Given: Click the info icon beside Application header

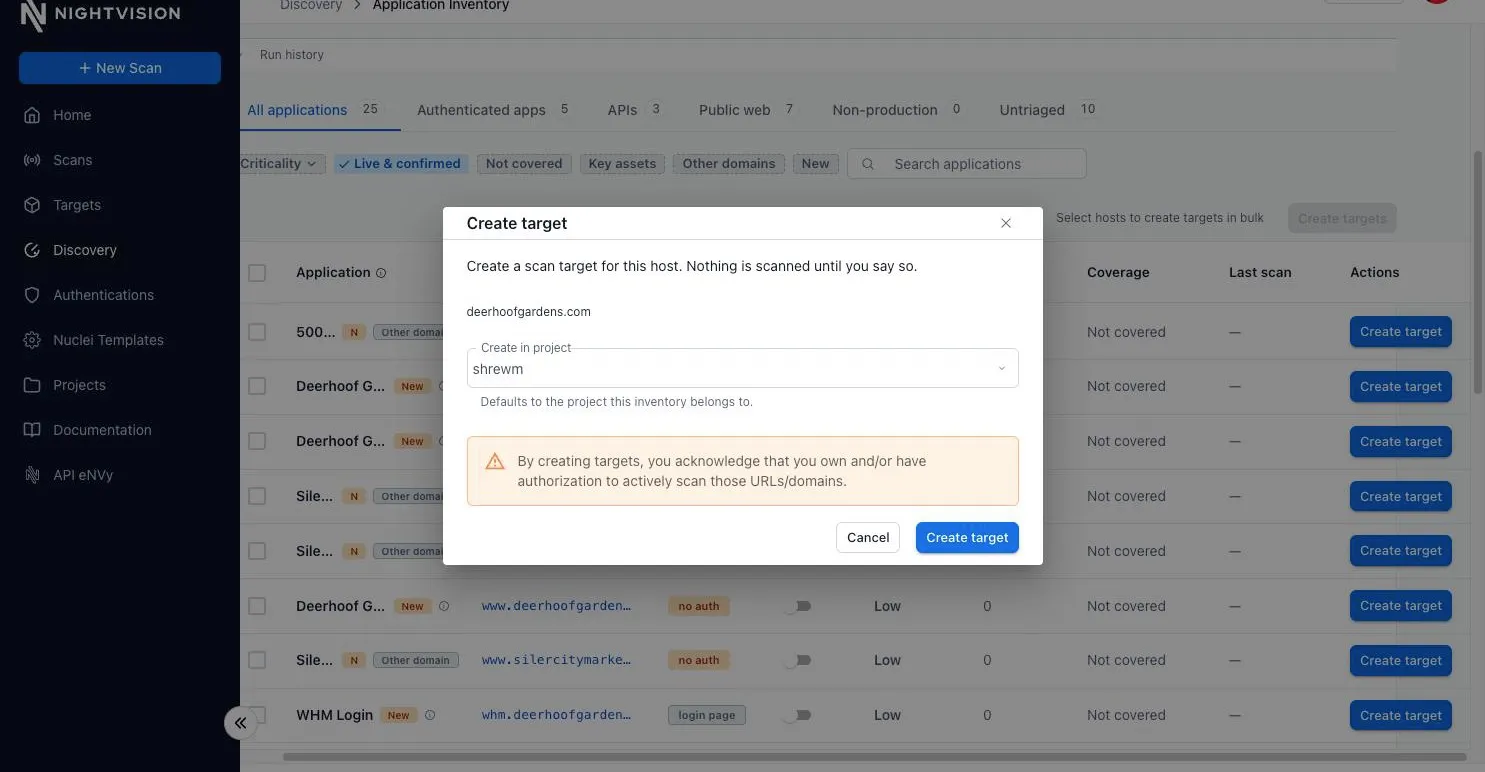Looking at the screenshot, I should [x=381, y=273].
